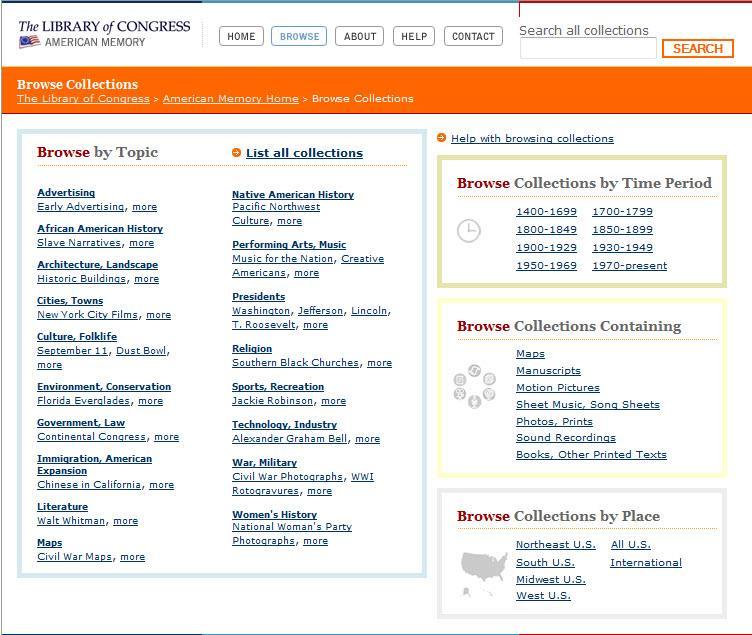Viewport: 752px width, 635px height.
Task: Open Jackie Robinson collection
Action: pos(272,400)
